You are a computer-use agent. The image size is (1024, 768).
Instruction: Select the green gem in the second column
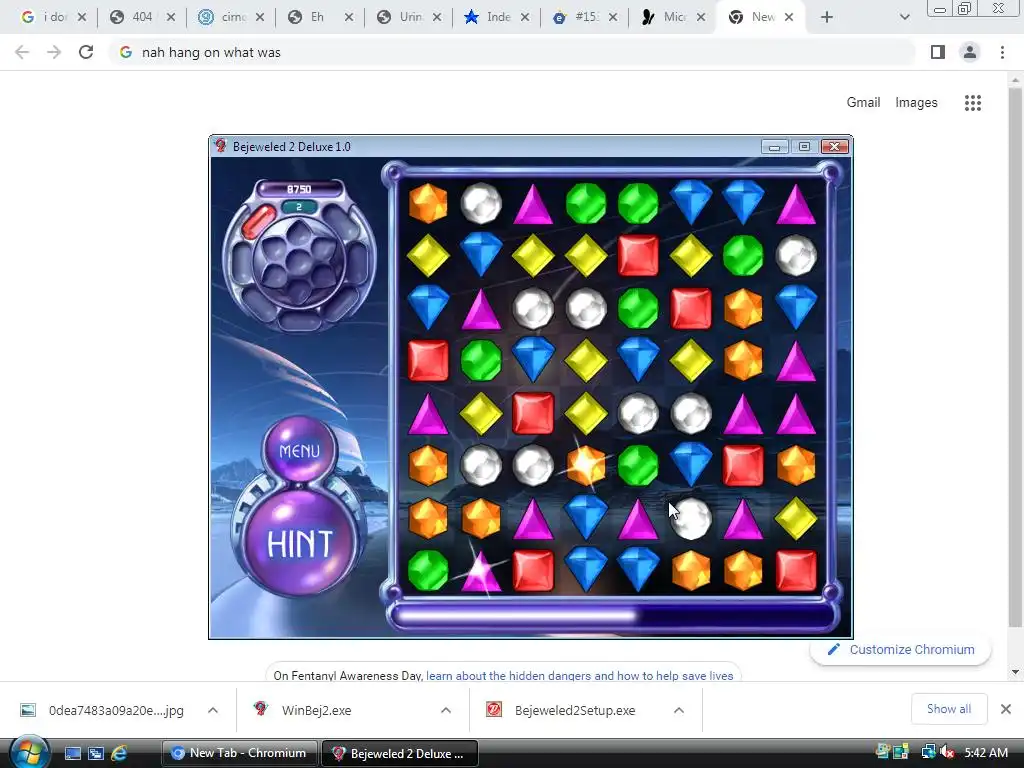(481, 360)
